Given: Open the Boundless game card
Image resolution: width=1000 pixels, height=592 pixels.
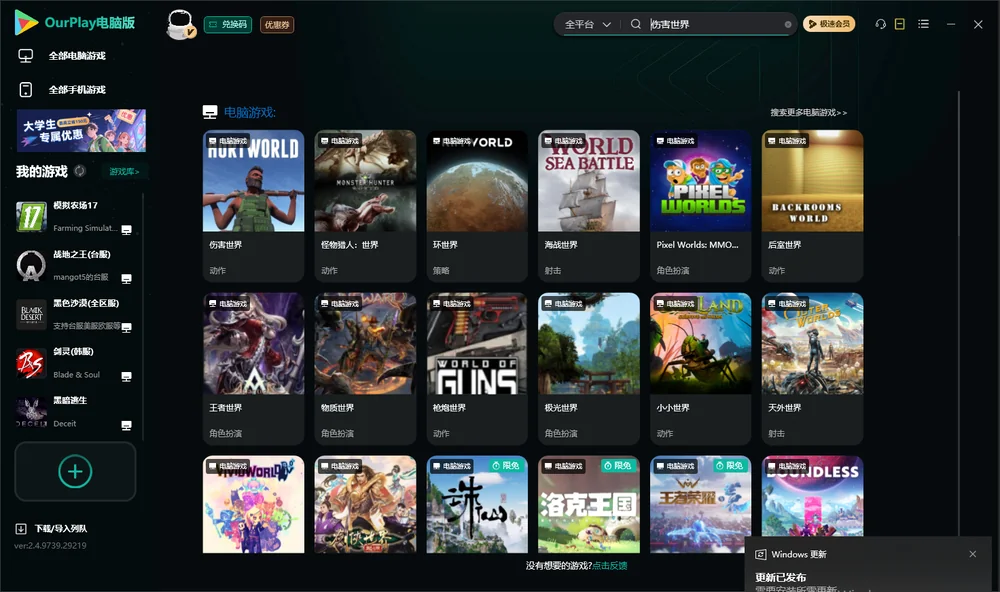Looking at the screenshot, I should (812, 496).
